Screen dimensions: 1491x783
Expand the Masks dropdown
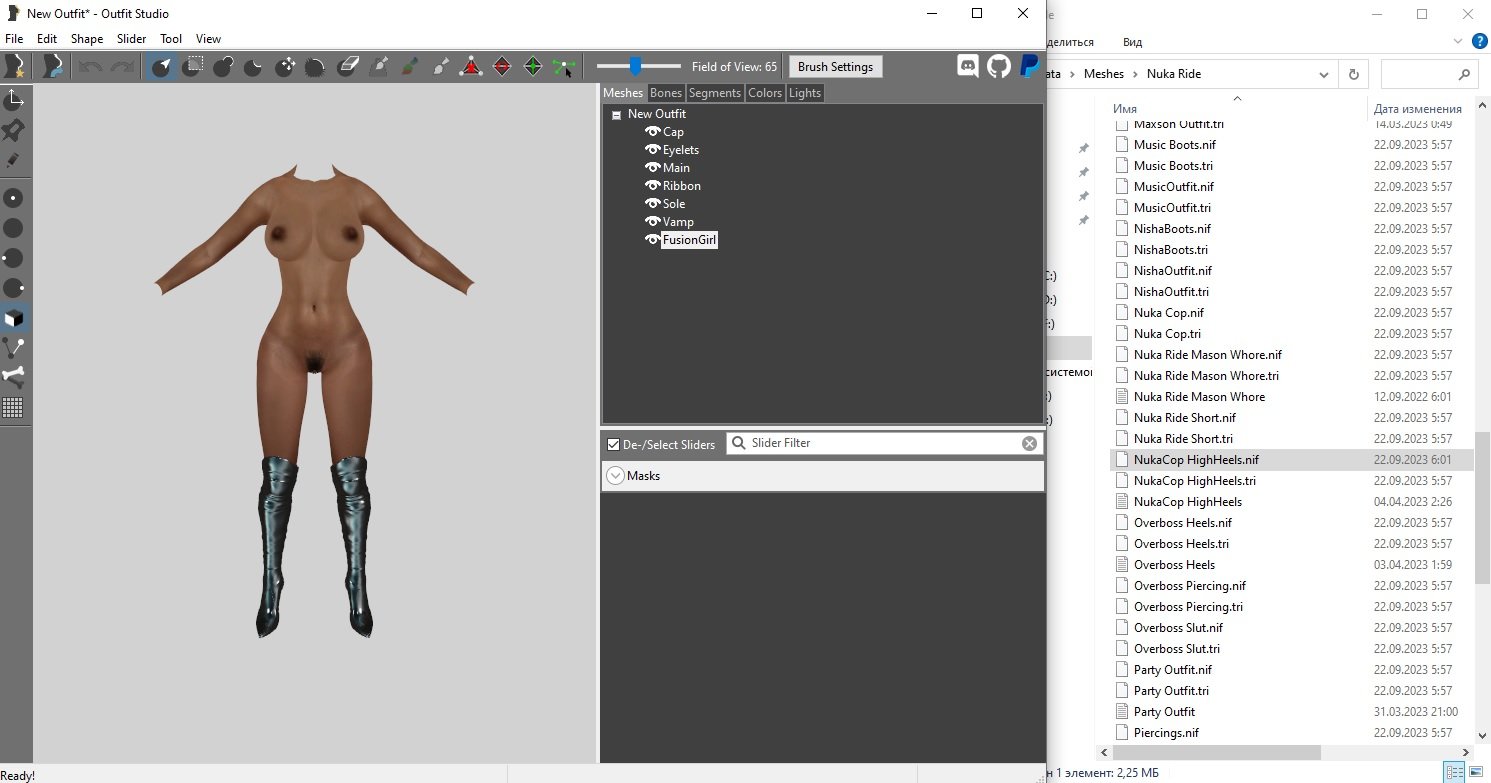click(x=616, y=476)
